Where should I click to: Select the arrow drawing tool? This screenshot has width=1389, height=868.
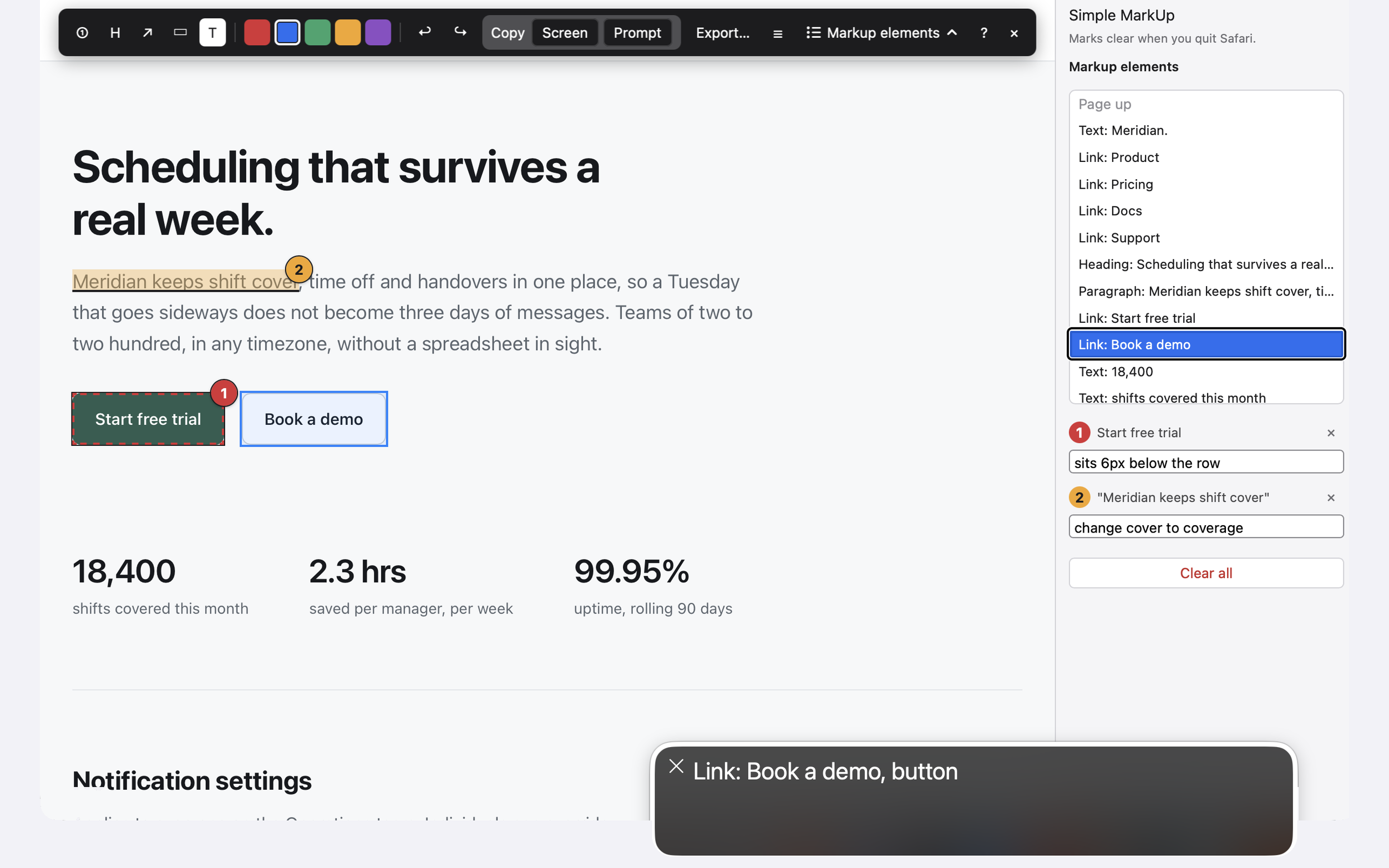point(148,33)
